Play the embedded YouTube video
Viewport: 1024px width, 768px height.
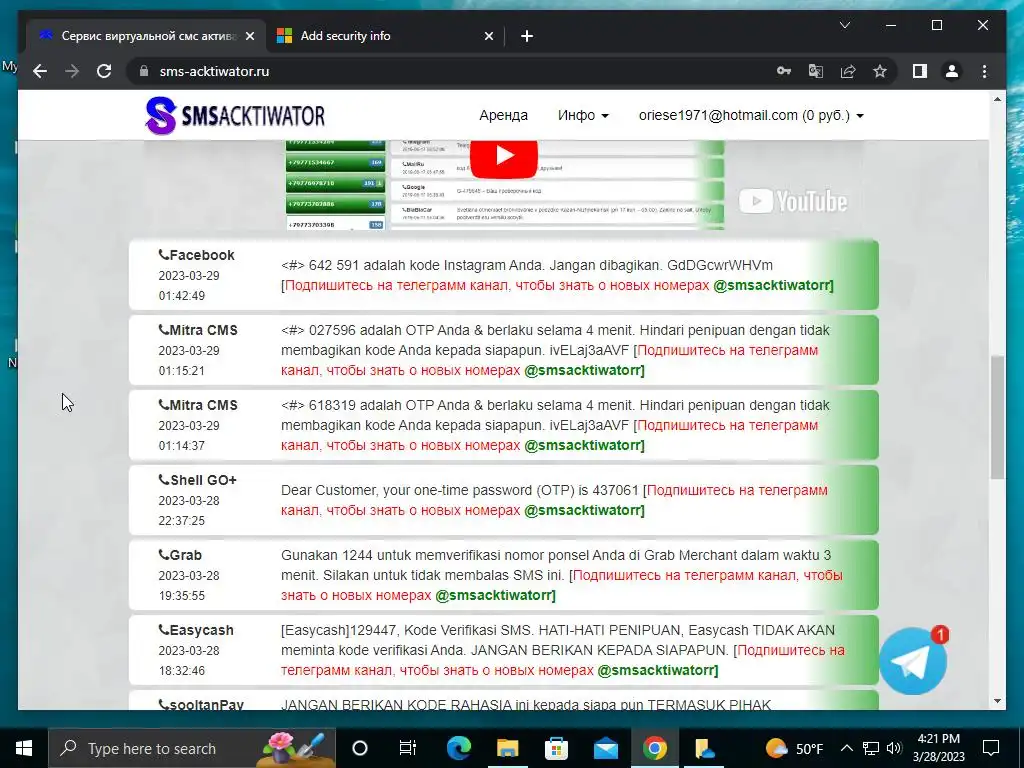coord(504,155)
